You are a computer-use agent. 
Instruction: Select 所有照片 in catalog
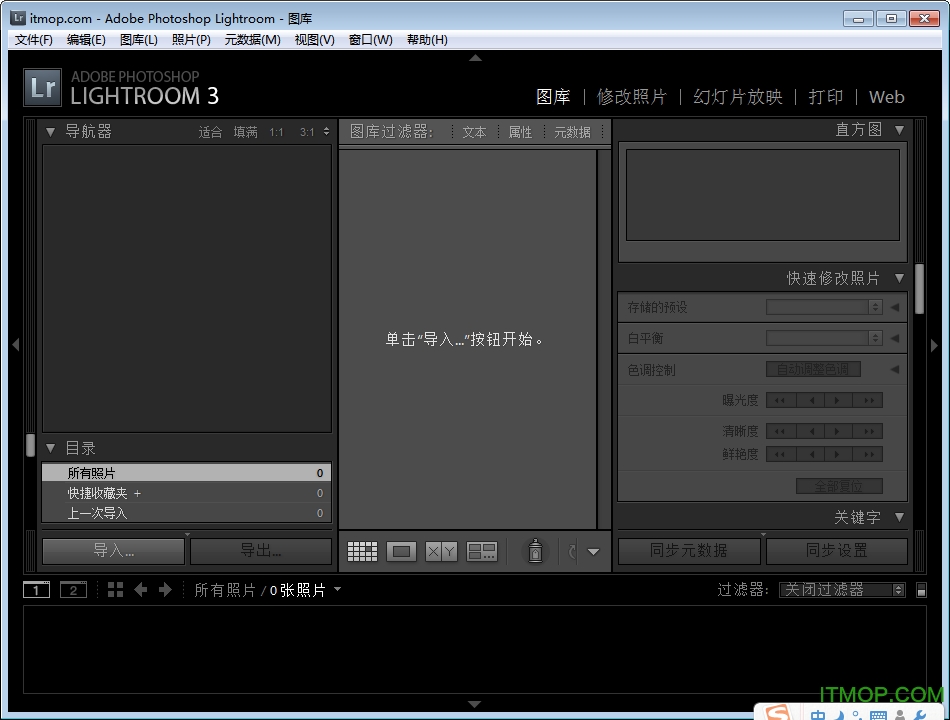(187, 473)
